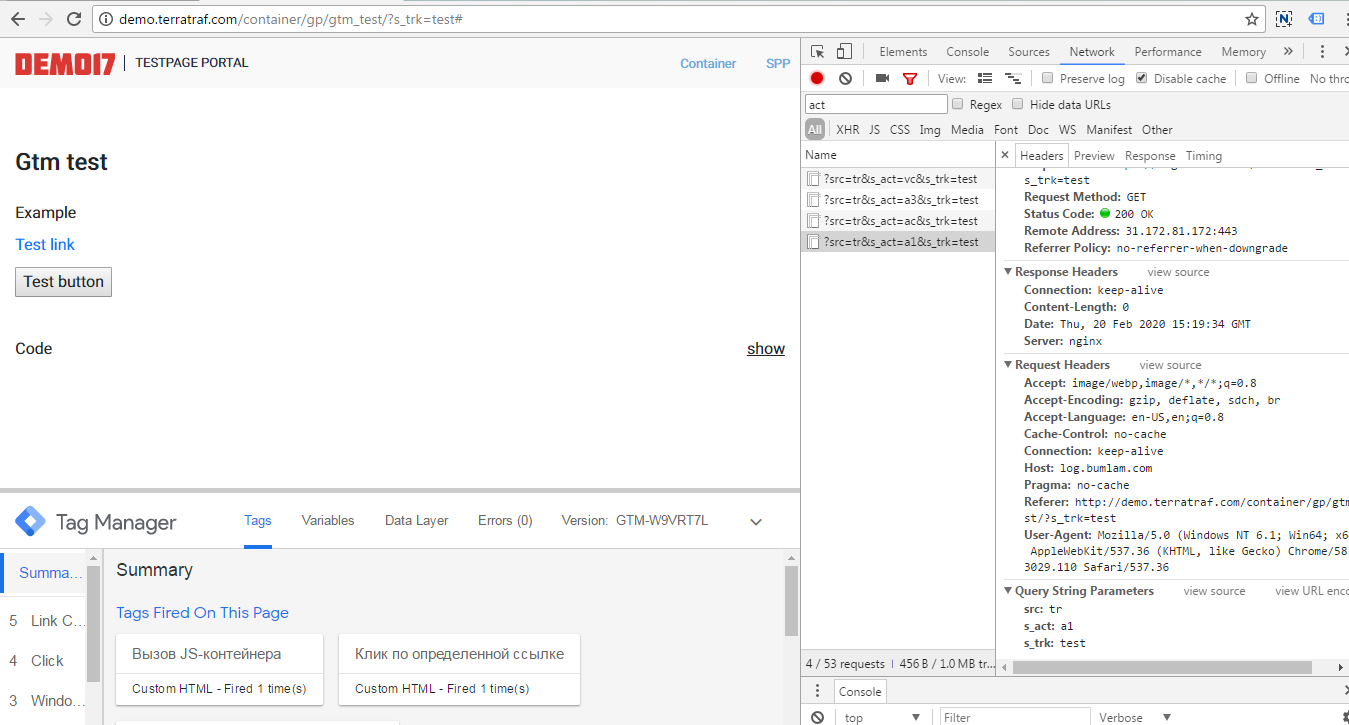Open the console context 'top' dropdown
Viewport: 1349px width, 725px height.
coord(882,717)
